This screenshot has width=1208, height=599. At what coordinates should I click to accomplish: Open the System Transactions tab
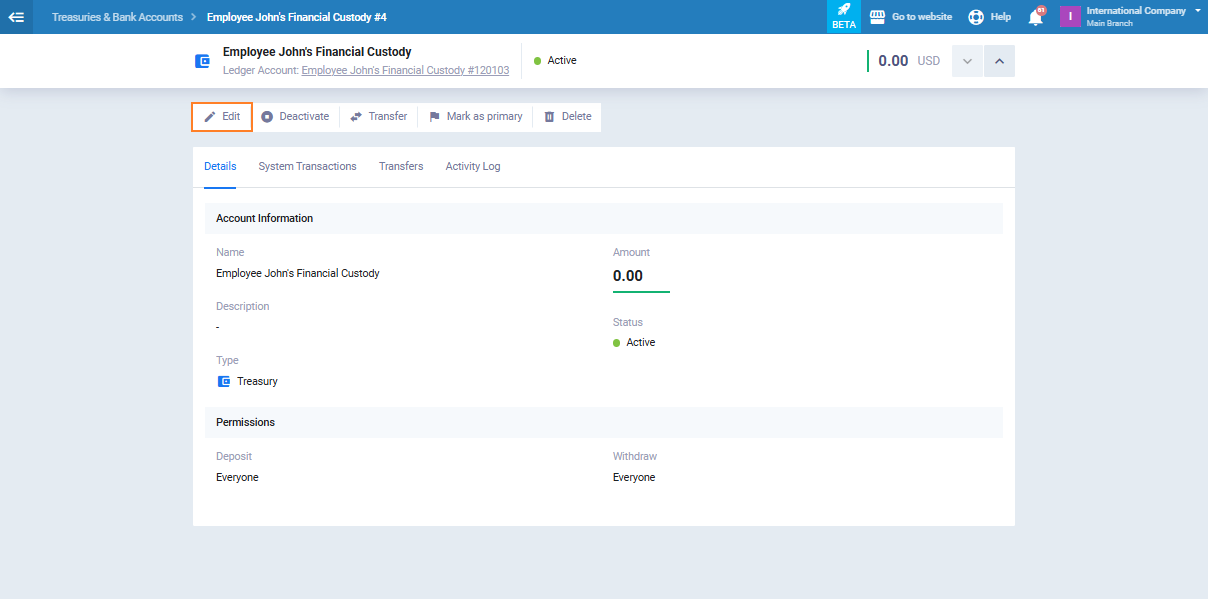[308, 167]
